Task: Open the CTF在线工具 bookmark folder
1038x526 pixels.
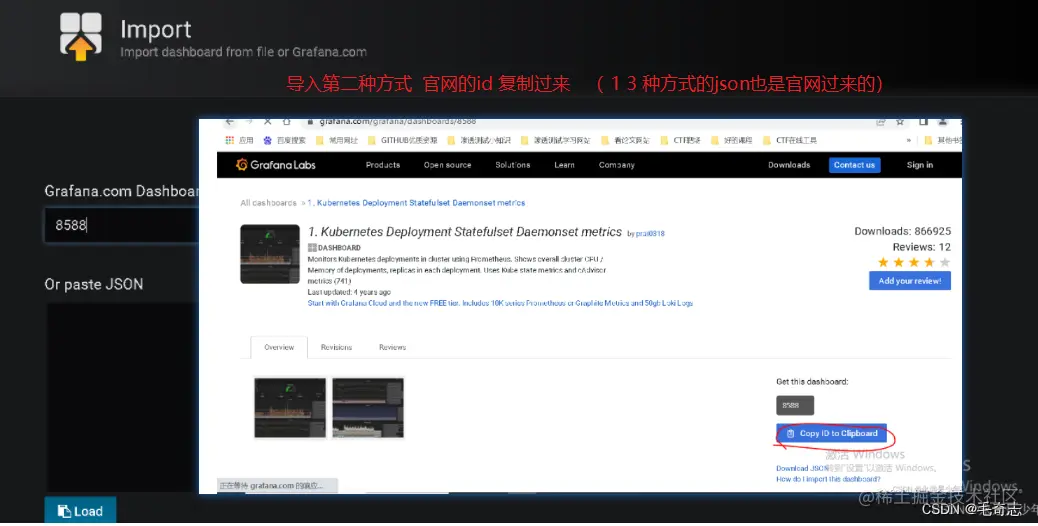Action: (790, 140)
